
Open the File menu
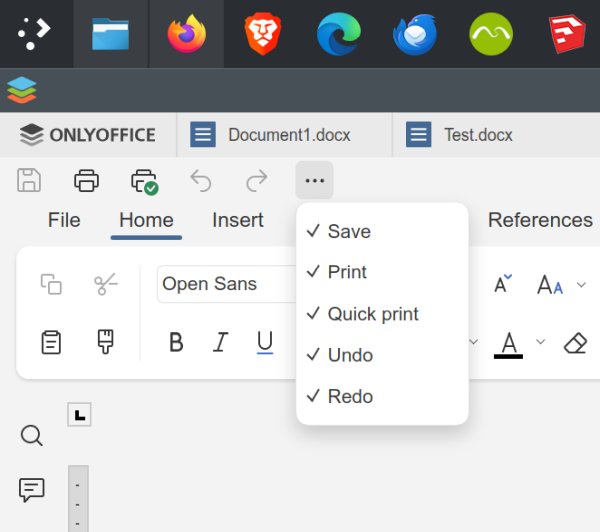(x=64, y=220)
